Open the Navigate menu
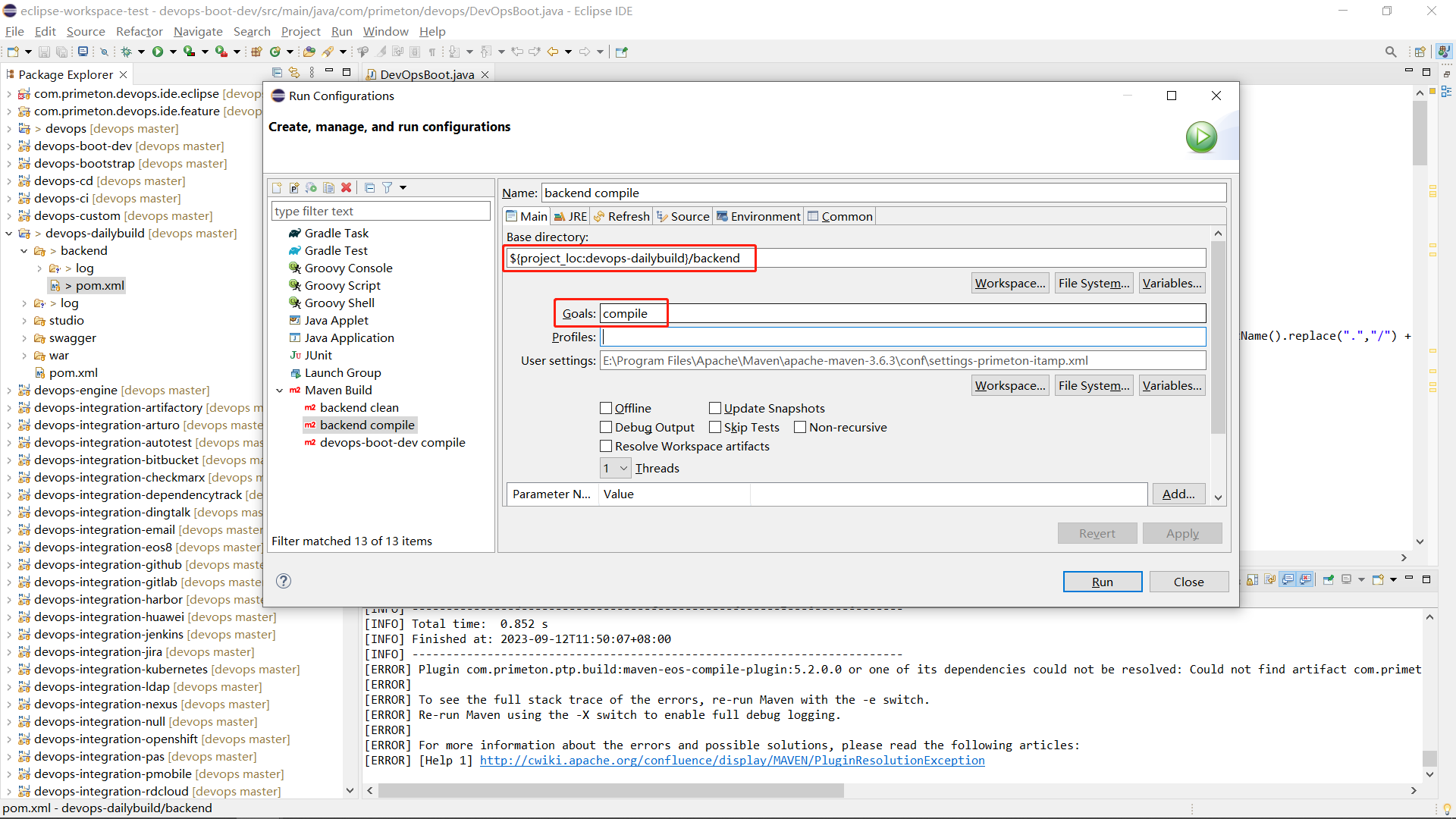The image size is (1456, 819). [x=198, y=31]
